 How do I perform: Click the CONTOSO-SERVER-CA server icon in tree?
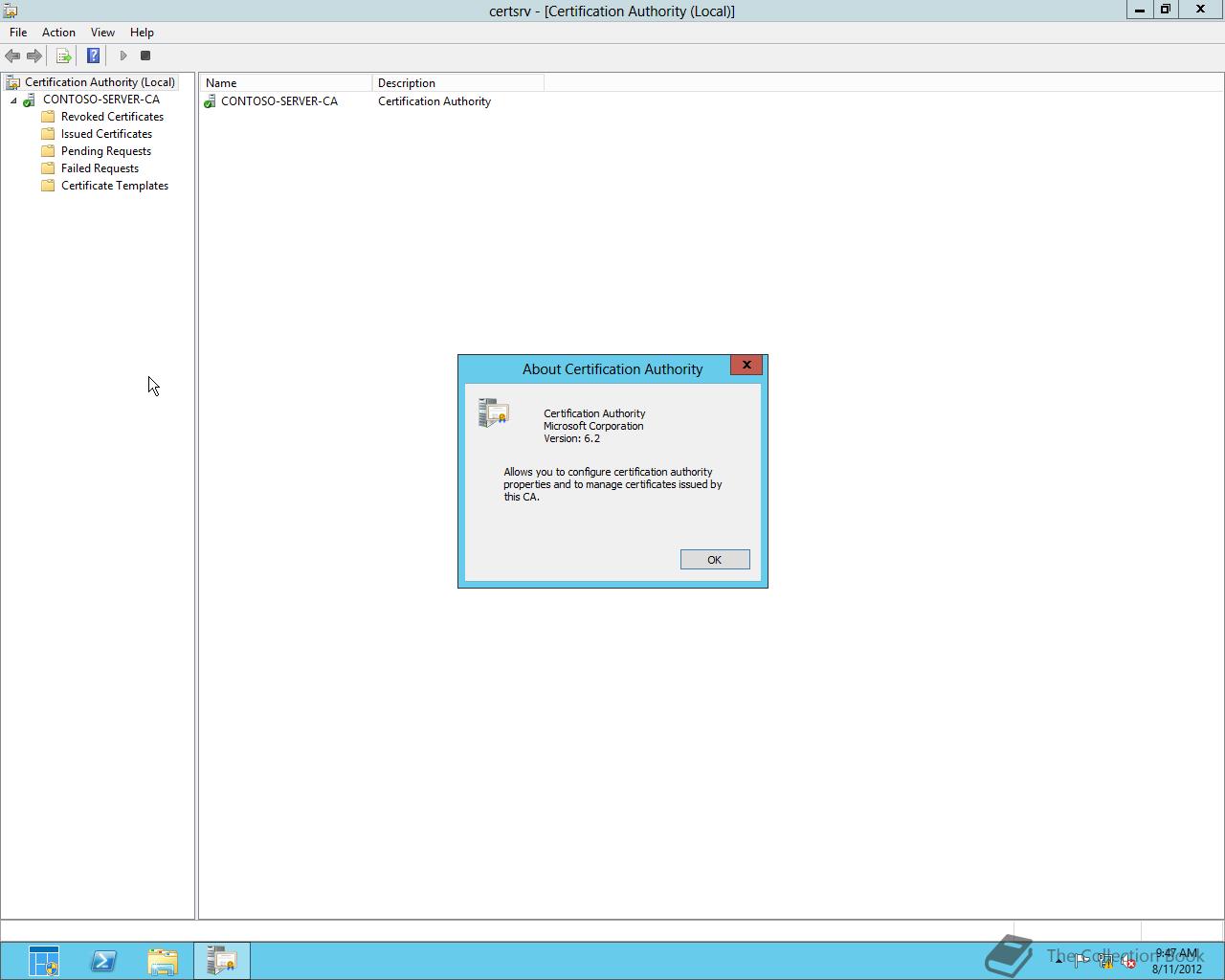tap(30, 100)
